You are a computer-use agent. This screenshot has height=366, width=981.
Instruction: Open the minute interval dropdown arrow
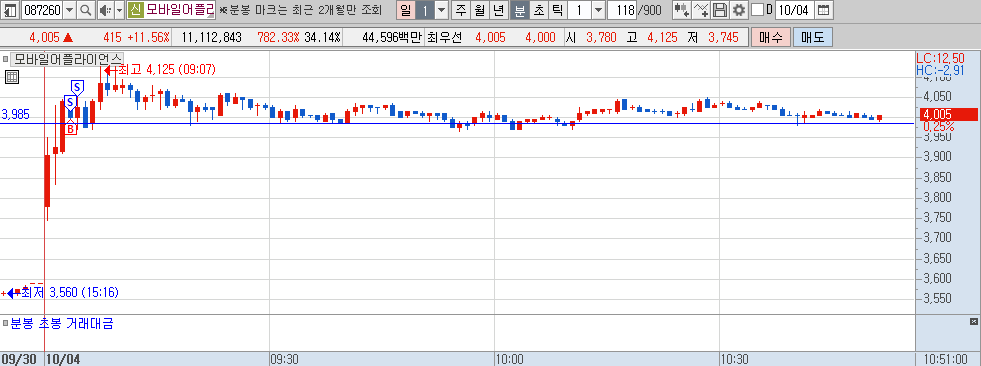click(x=598, y=9)
